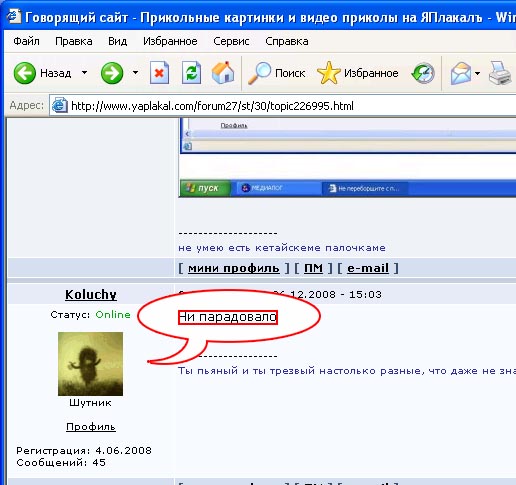Refresh the page with green arrows icon
Image resolution: width=516 pixels, height=485 pixels.
(x=191, y=73)
